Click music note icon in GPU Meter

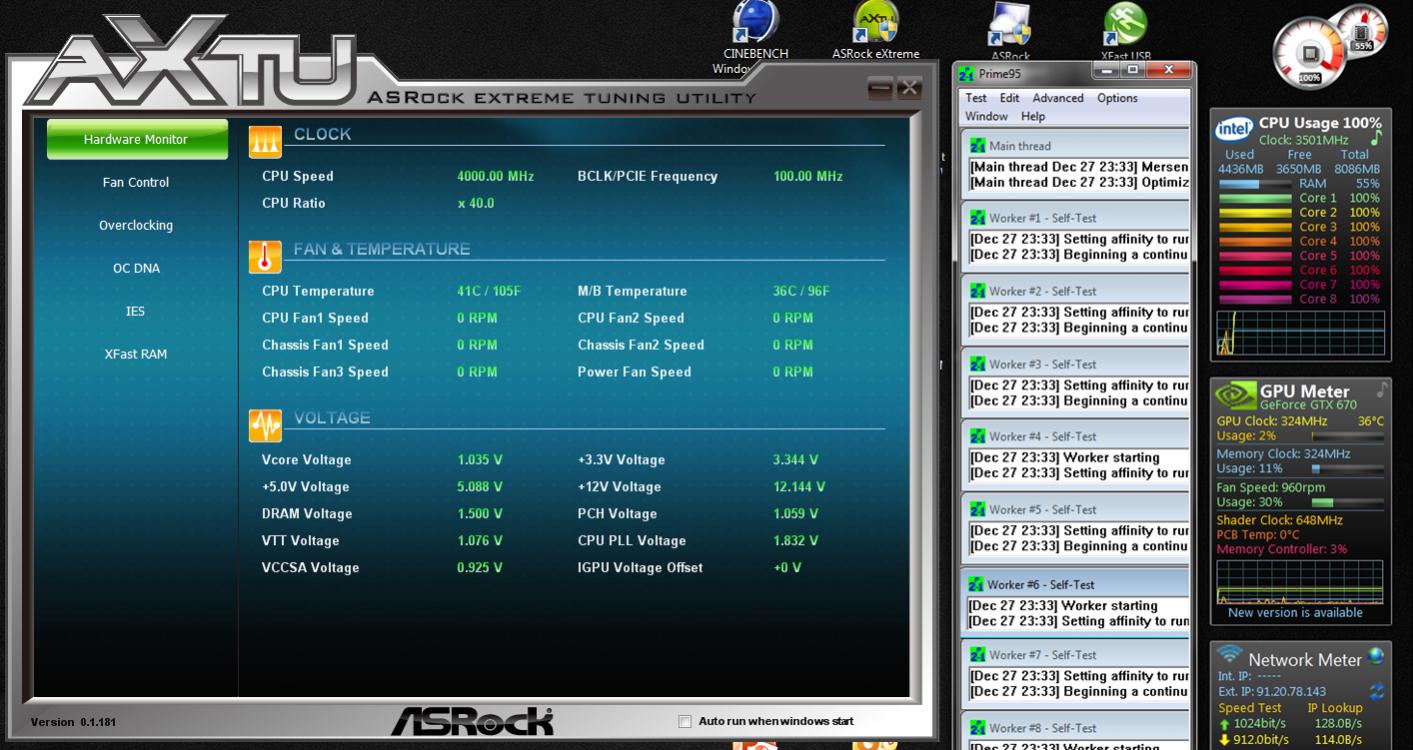tap(1382, 389)
